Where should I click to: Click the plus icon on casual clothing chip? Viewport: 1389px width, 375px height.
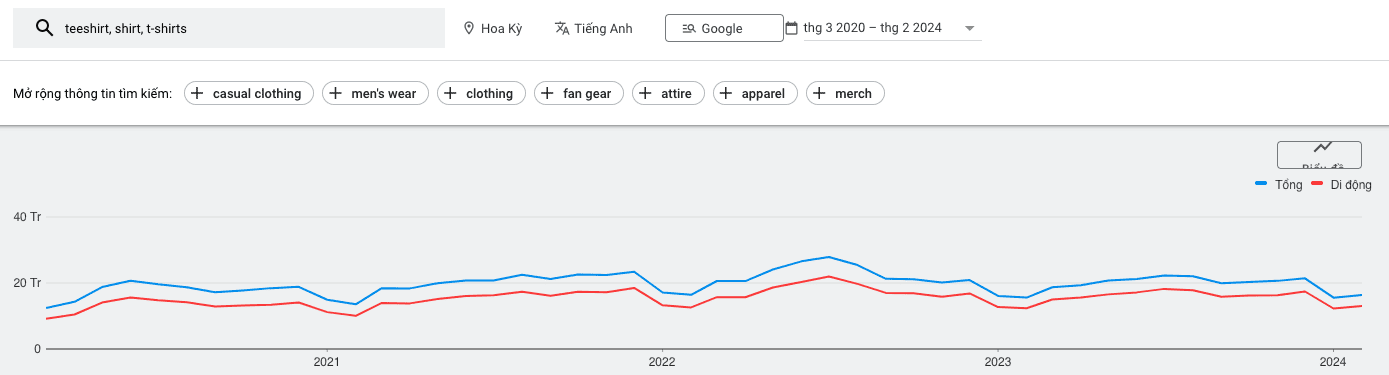coord(197,93)
